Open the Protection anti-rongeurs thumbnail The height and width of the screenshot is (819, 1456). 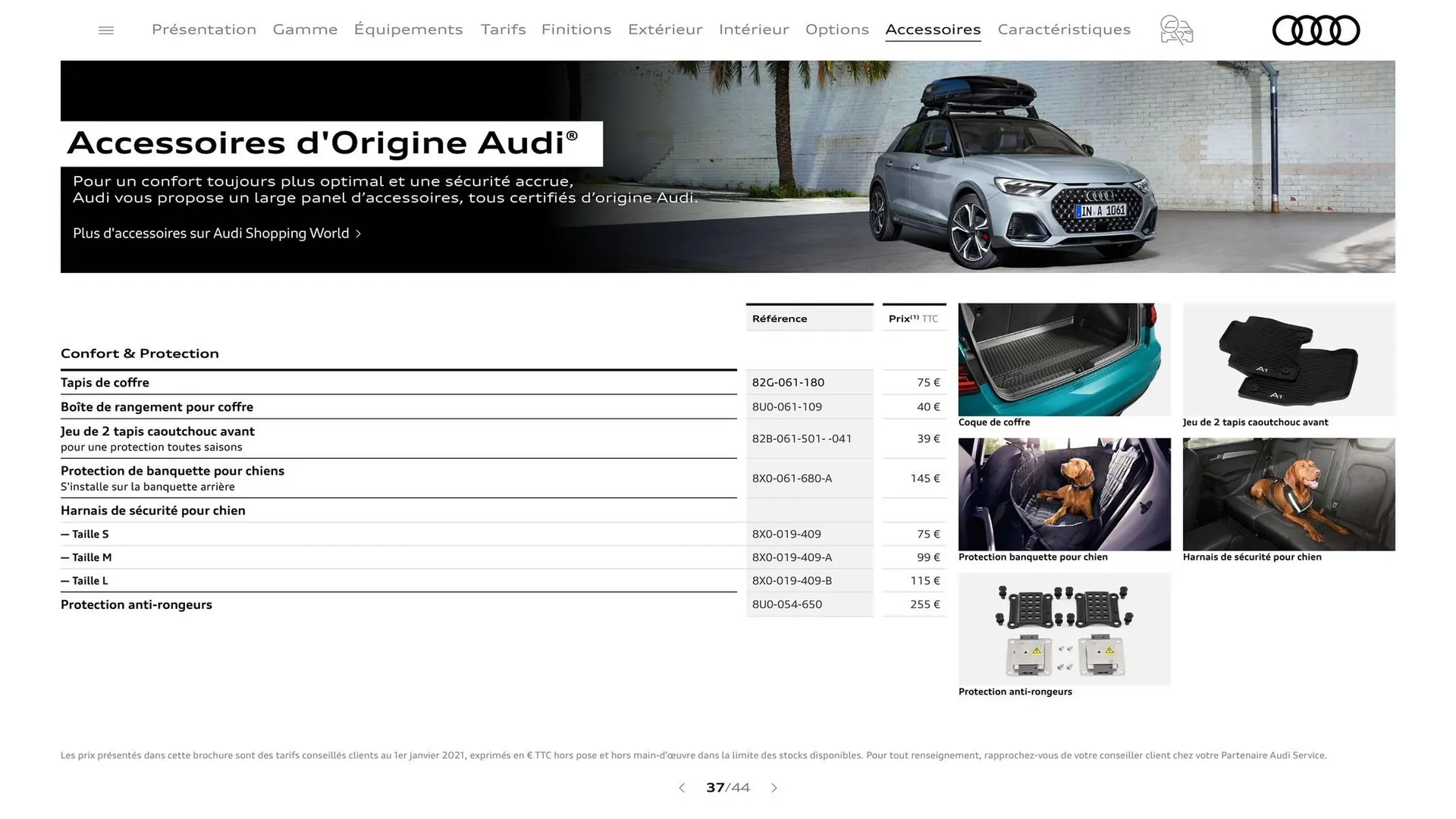1063,629
